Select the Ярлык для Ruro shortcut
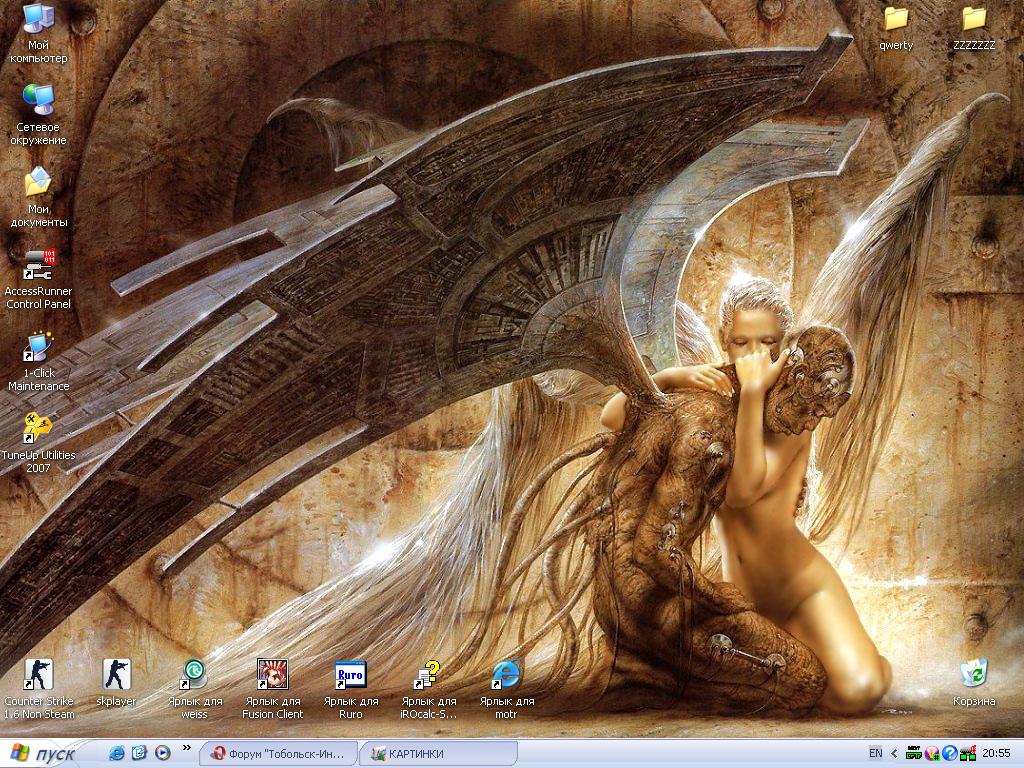Screen dimensions: 1024x768 pyautogui.click(x=351, y=689)
